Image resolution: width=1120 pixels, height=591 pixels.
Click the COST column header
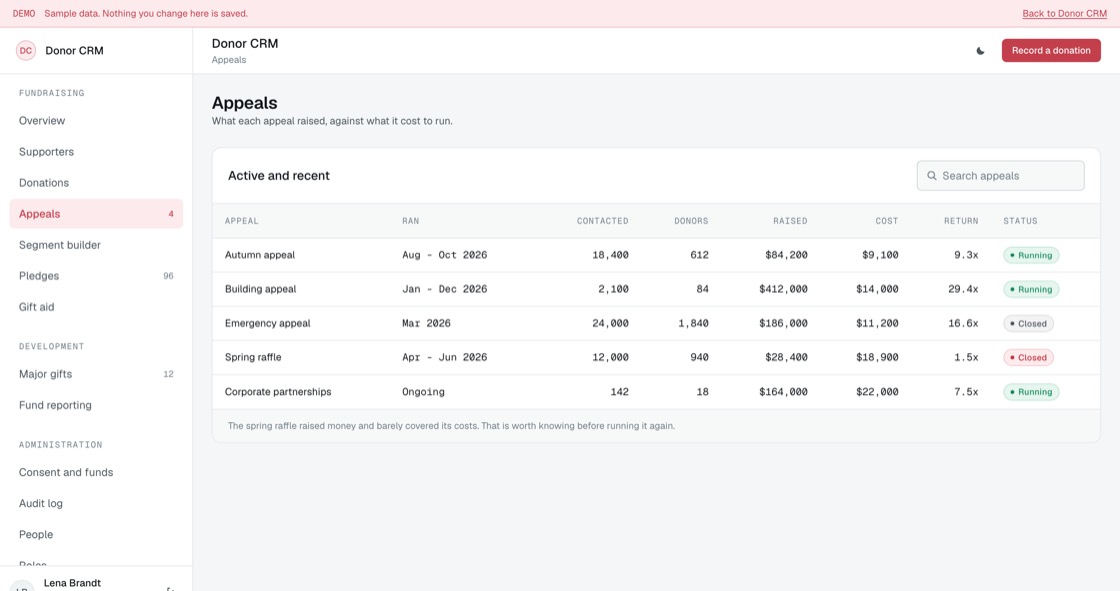click(887, 221)
